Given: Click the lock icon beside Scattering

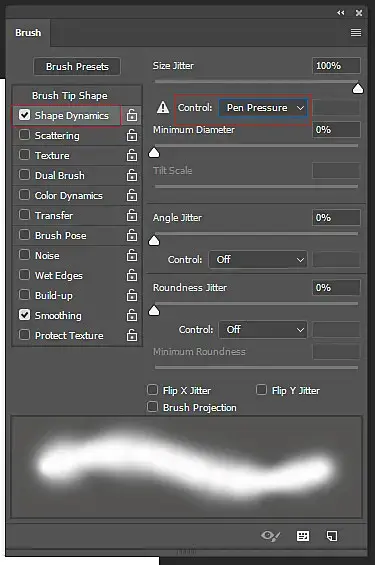Looking at the screenshot, I should 132,135.
